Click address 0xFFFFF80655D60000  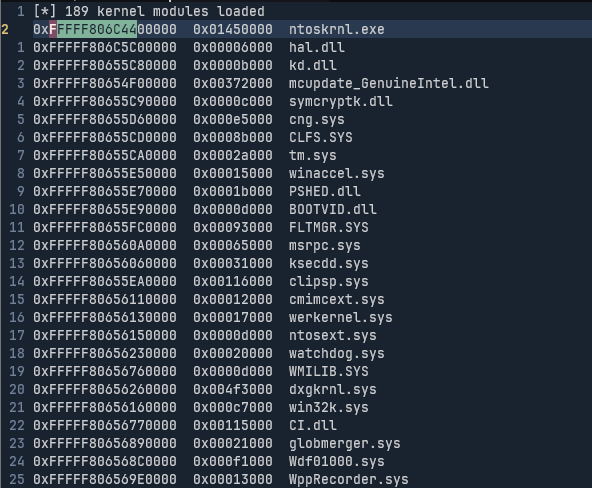click(x=105, y=119)
